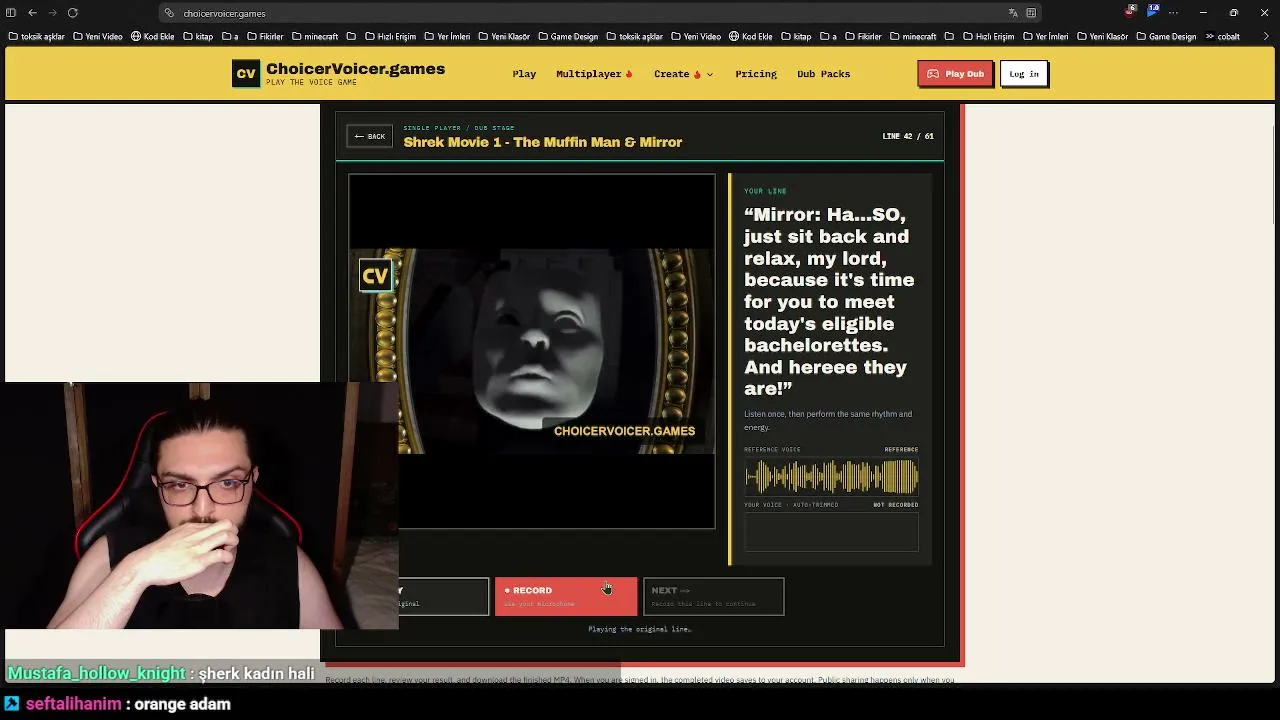Open the red extension icon with badge
The height and width of the screenshot is (720, 1280).
point(1131,11)
